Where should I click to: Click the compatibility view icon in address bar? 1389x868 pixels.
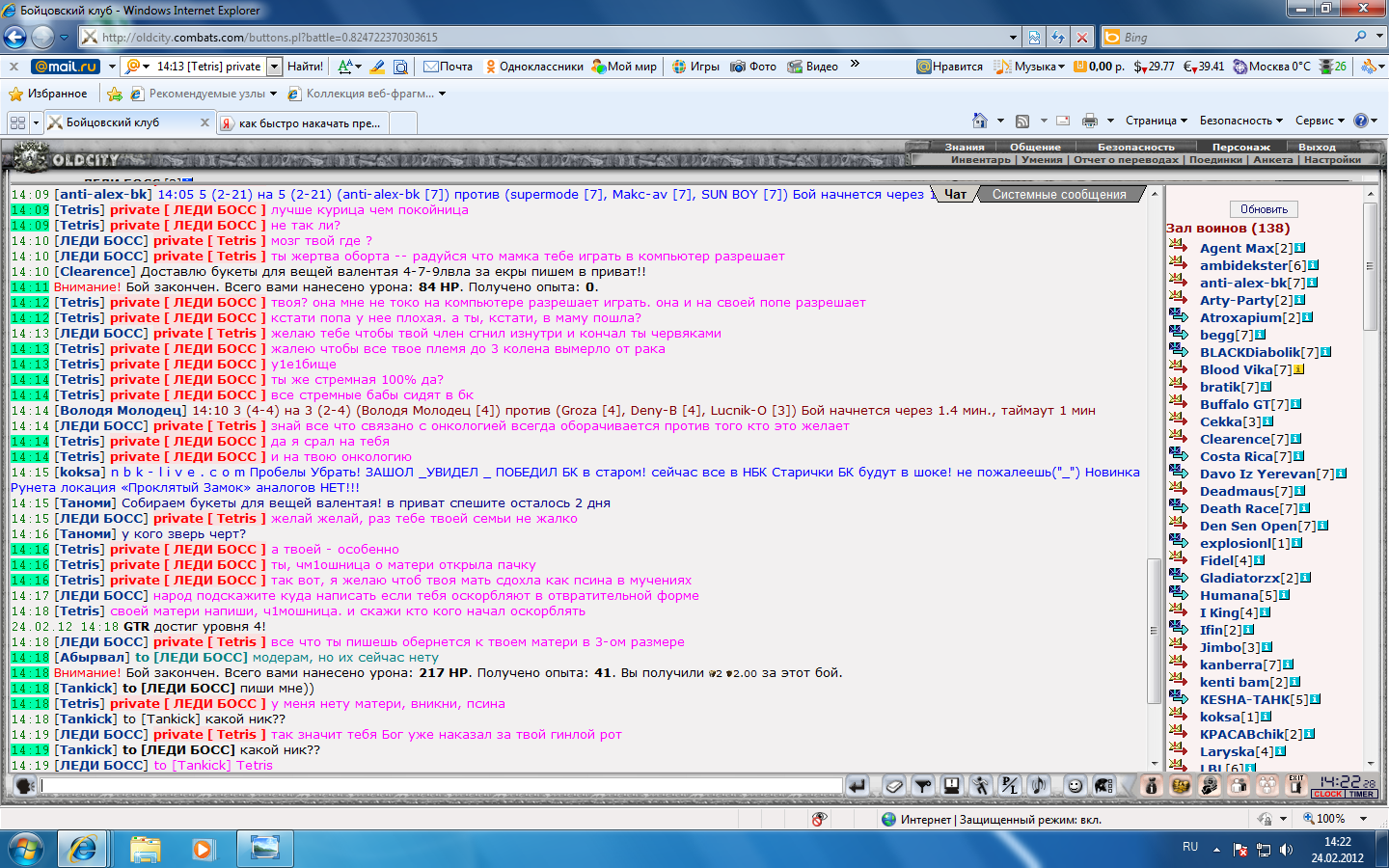click(1034, 37)
